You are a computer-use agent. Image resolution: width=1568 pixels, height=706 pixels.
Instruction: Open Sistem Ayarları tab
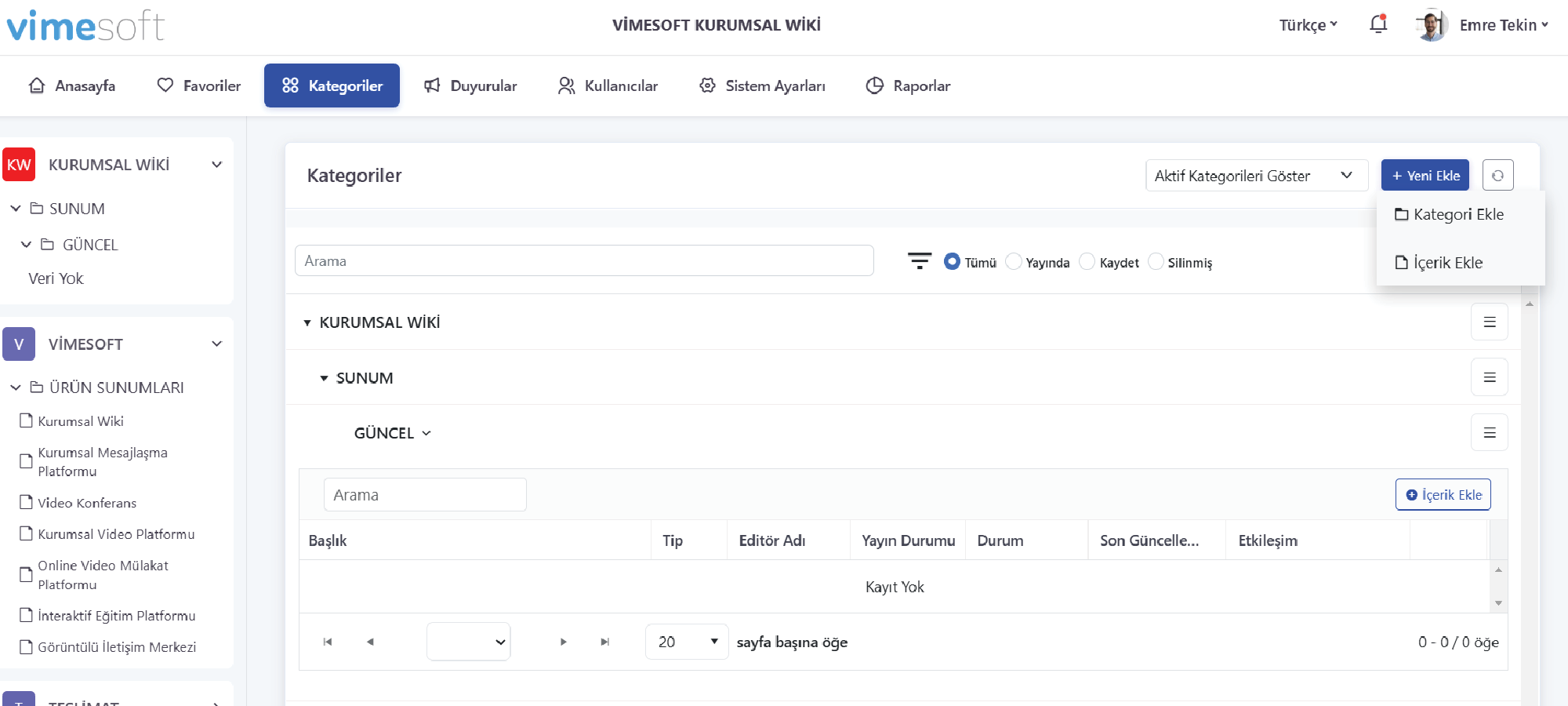(762, 86)
